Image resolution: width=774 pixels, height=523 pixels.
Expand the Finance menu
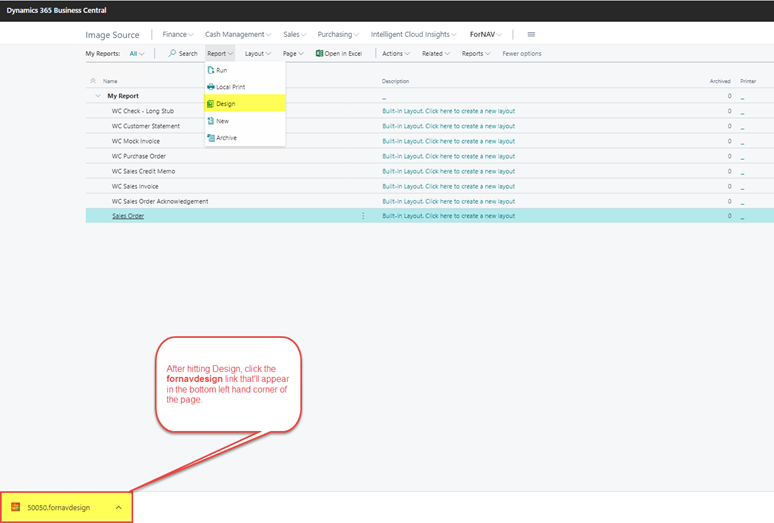[178, 35]
